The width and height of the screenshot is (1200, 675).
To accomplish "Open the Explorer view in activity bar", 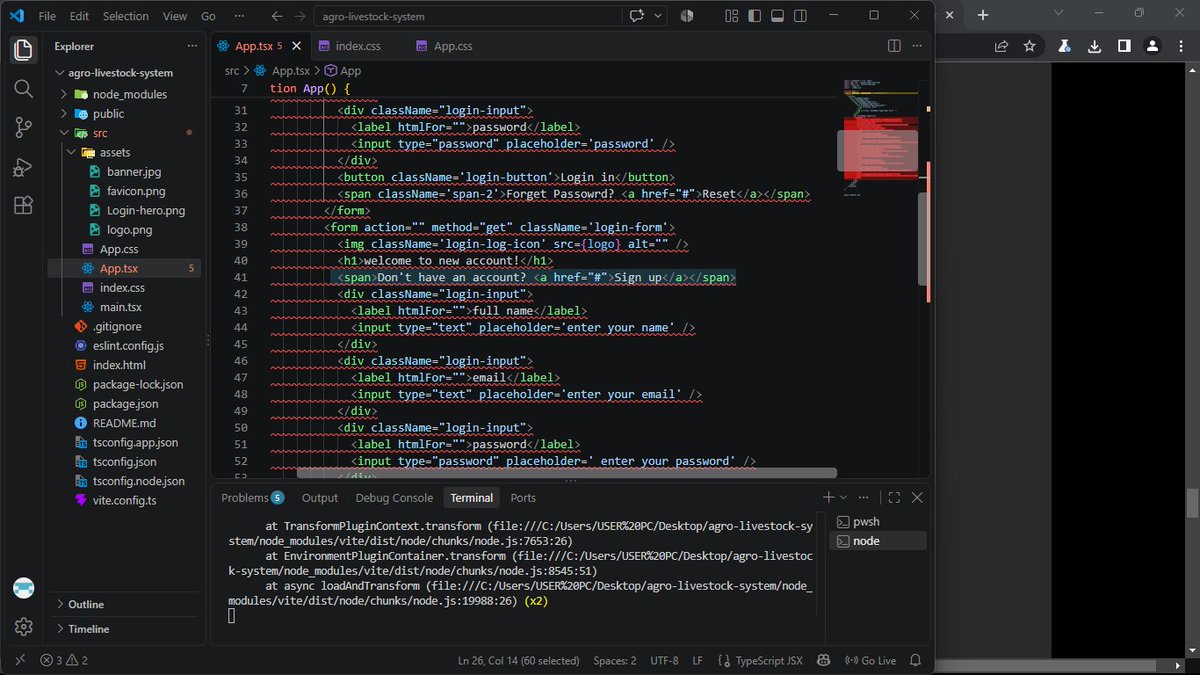I will 23,50.
